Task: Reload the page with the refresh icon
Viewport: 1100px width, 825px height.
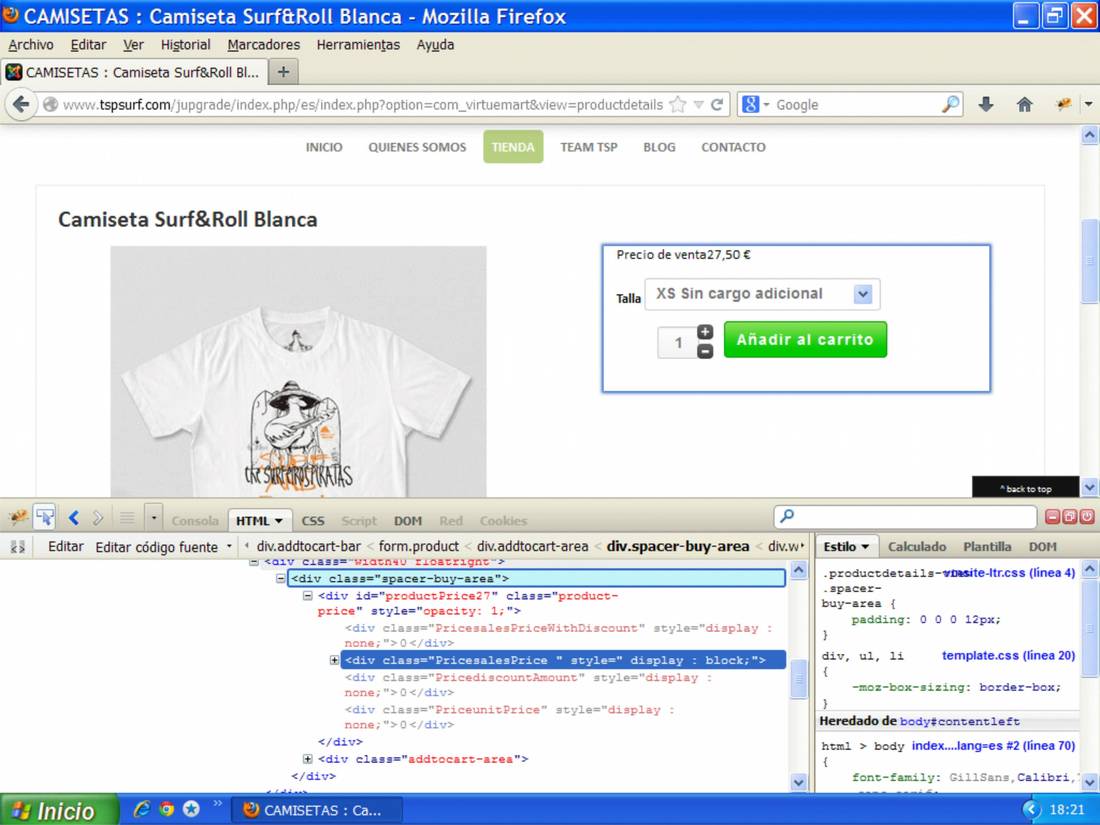Action: (717, 105)
